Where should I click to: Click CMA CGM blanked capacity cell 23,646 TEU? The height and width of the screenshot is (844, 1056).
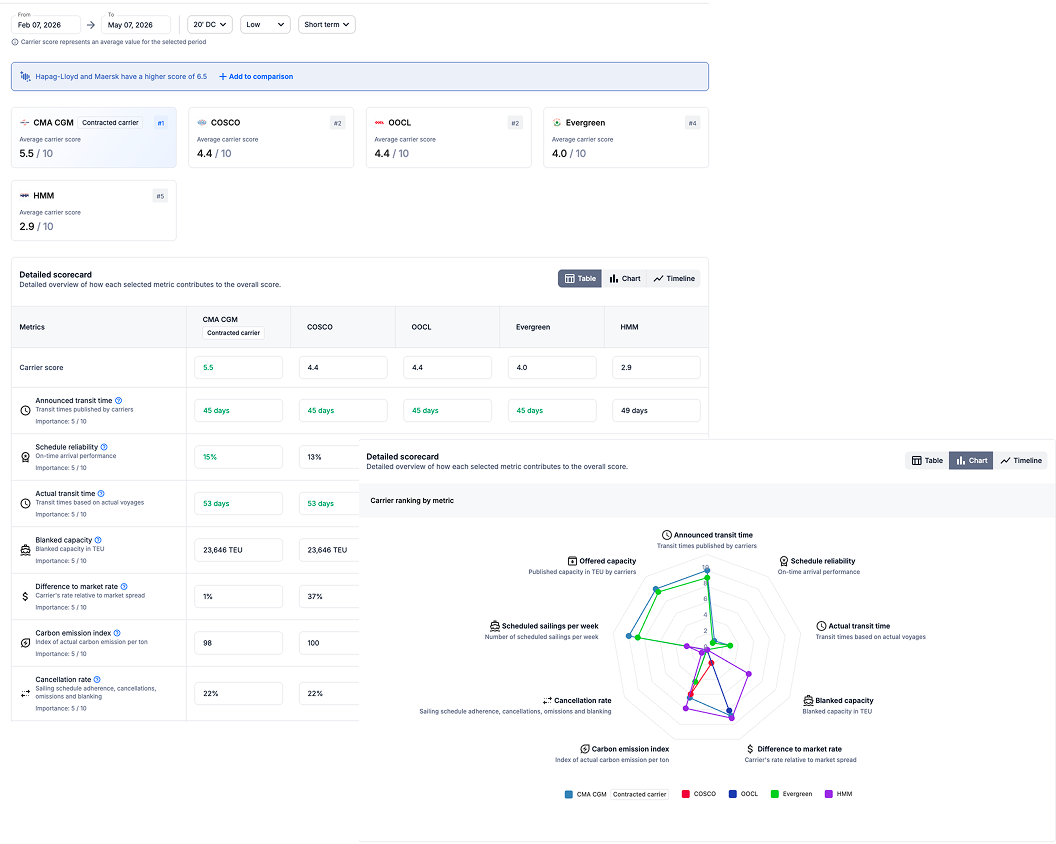click(238, 550)
